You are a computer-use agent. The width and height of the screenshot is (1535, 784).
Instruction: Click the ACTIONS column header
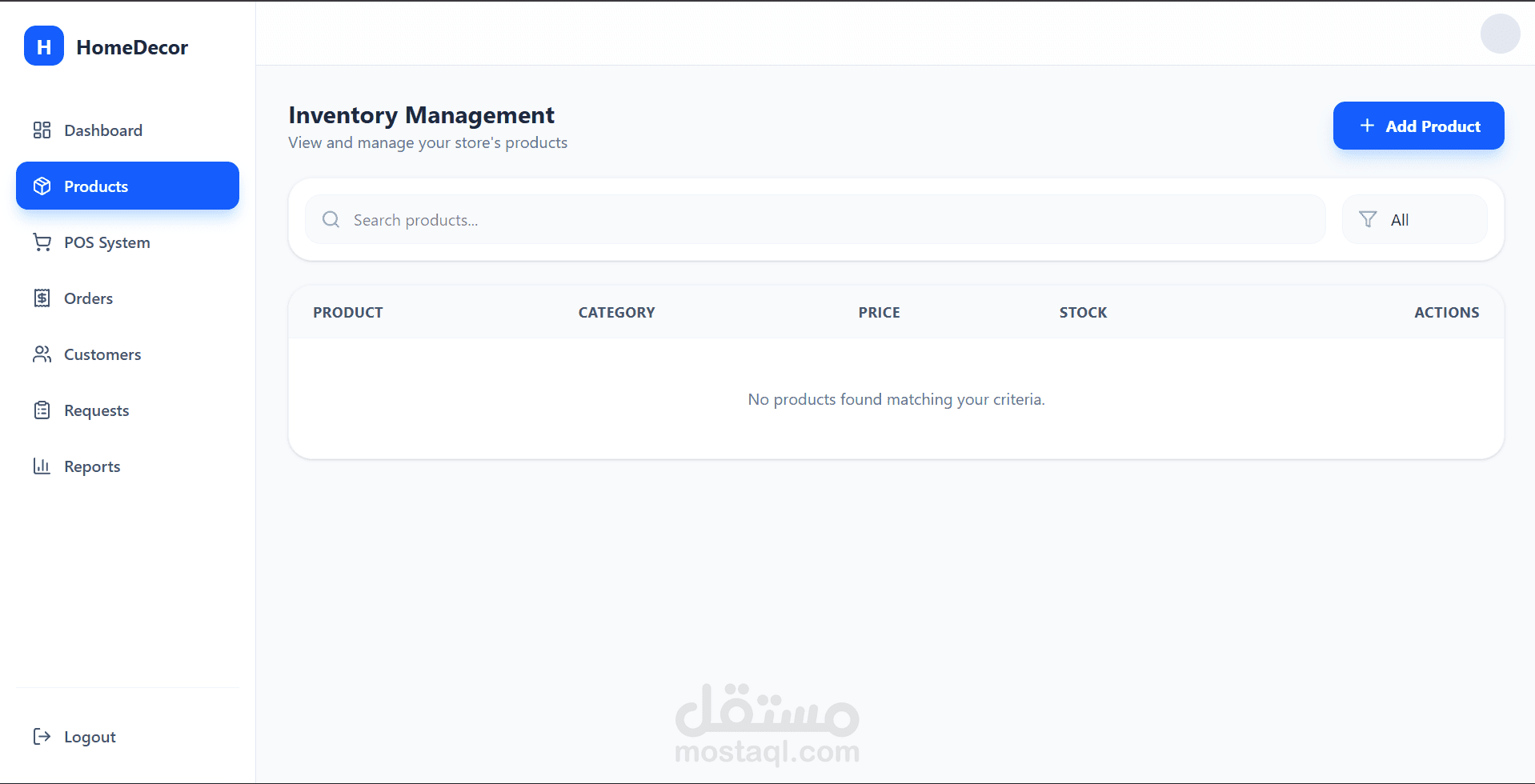pos(1447,313)
